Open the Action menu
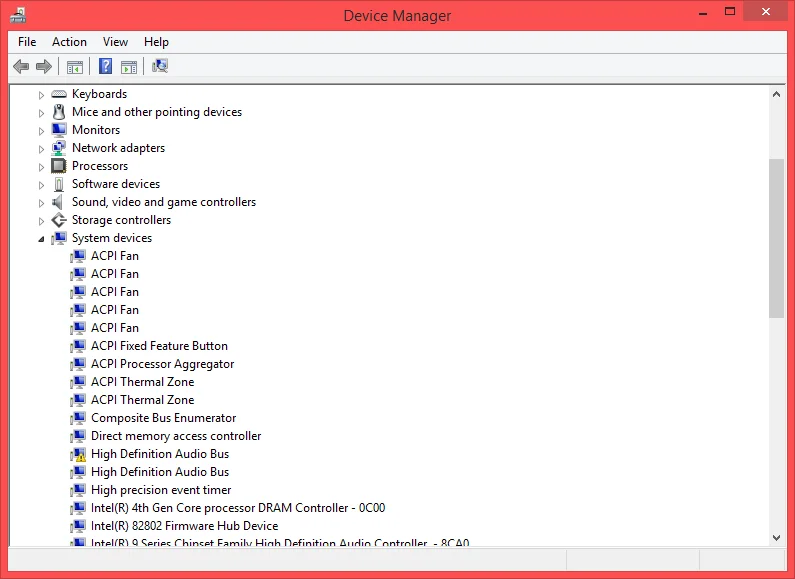Screen dimensions: 795x579 [69, 42]
